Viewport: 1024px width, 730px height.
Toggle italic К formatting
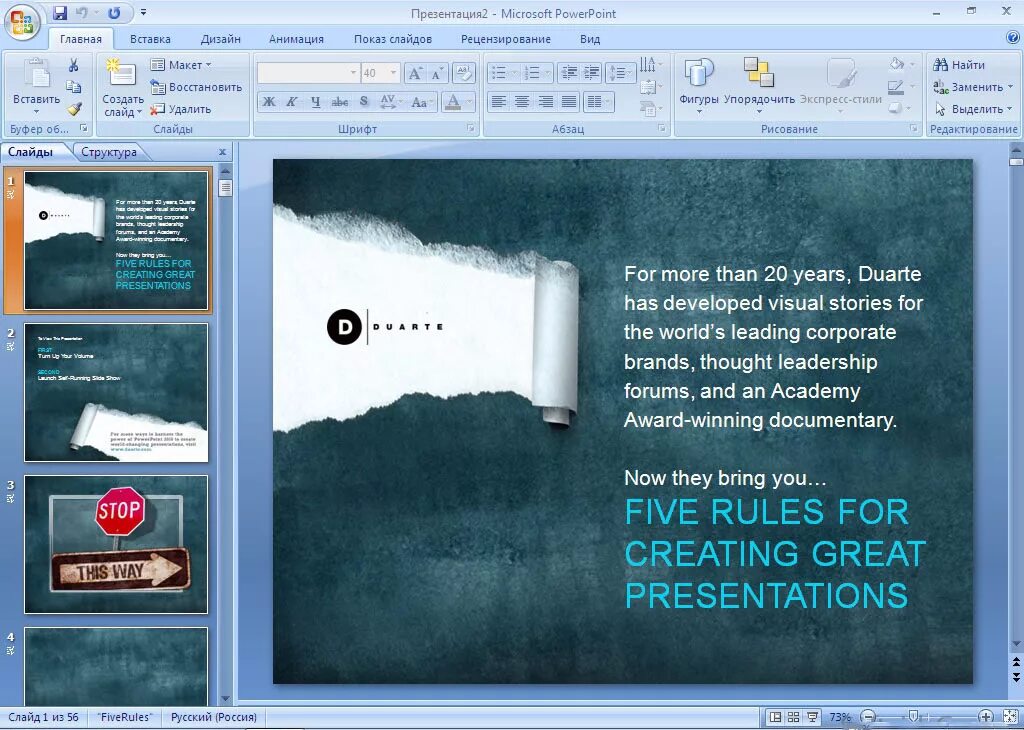tap(292, 102)
